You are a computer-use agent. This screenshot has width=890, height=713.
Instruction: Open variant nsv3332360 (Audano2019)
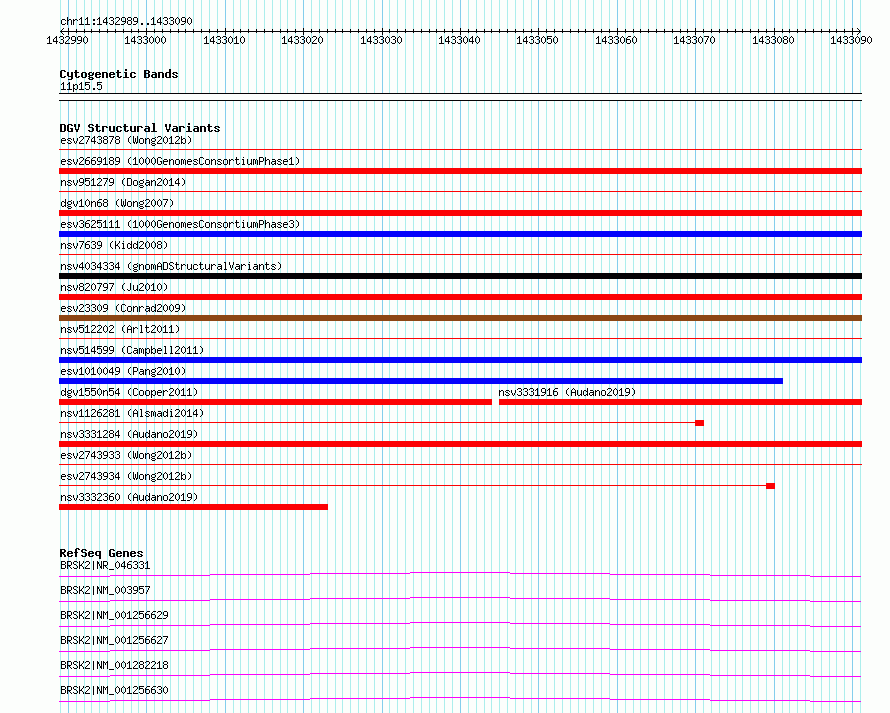129,497
